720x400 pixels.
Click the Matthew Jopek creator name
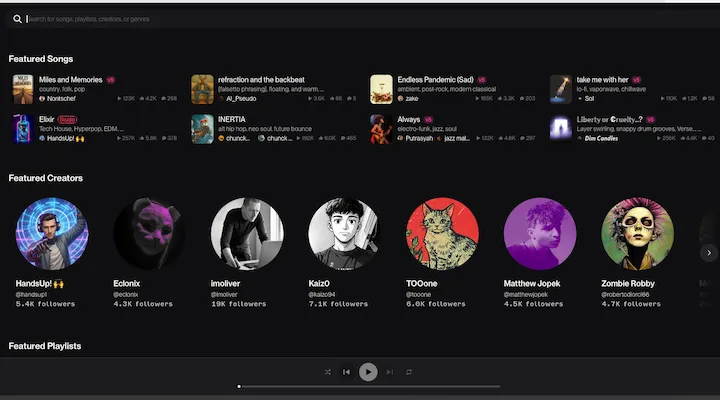click(x=532, y=284)
